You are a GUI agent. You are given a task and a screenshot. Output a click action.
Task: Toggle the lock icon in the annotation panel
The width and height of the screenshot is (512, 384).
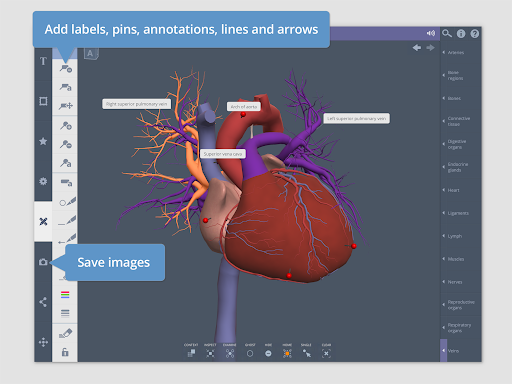65,352
